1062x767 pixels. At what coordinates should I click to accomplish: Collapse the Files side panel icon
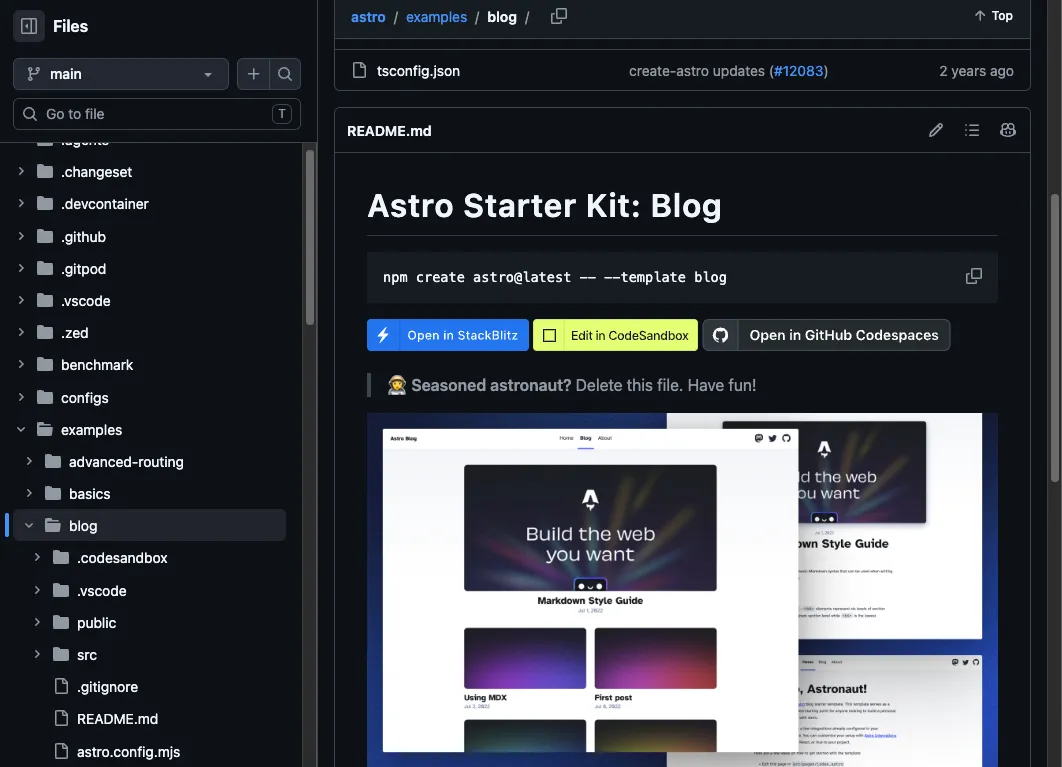[x=28, y=26]
